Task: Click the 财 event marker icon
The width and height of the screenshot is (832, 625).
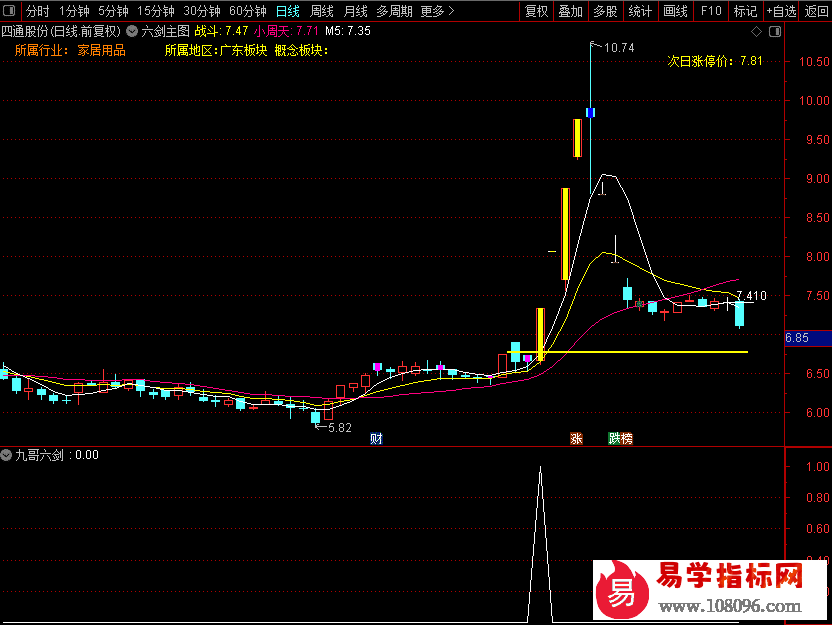Action: tap(376, 438)
